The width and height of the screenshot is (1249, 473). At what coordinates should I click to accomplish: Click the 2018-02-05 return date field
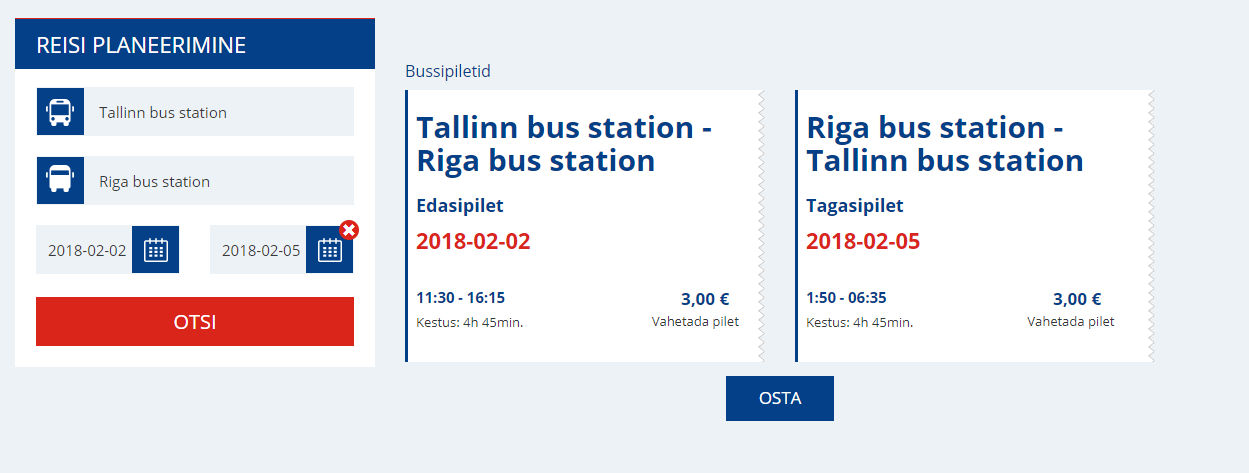(258, 249)
